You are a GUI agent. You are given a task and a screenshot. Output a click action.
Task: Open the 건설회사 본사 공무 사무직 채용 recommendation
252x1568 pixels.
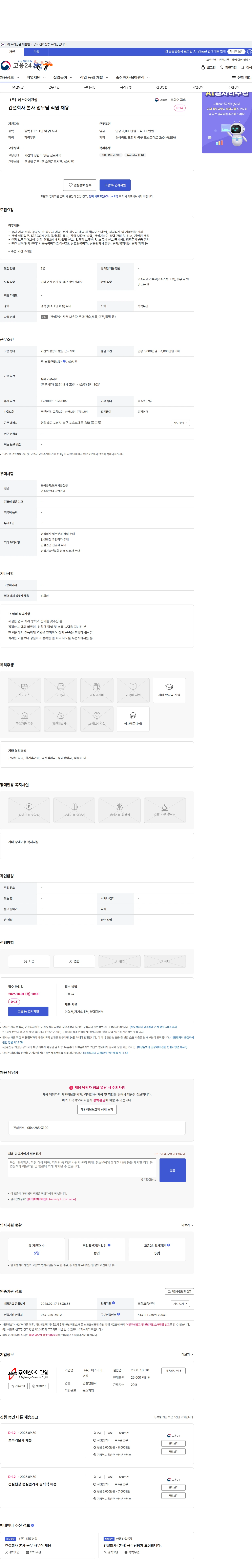coord(28,1545)
